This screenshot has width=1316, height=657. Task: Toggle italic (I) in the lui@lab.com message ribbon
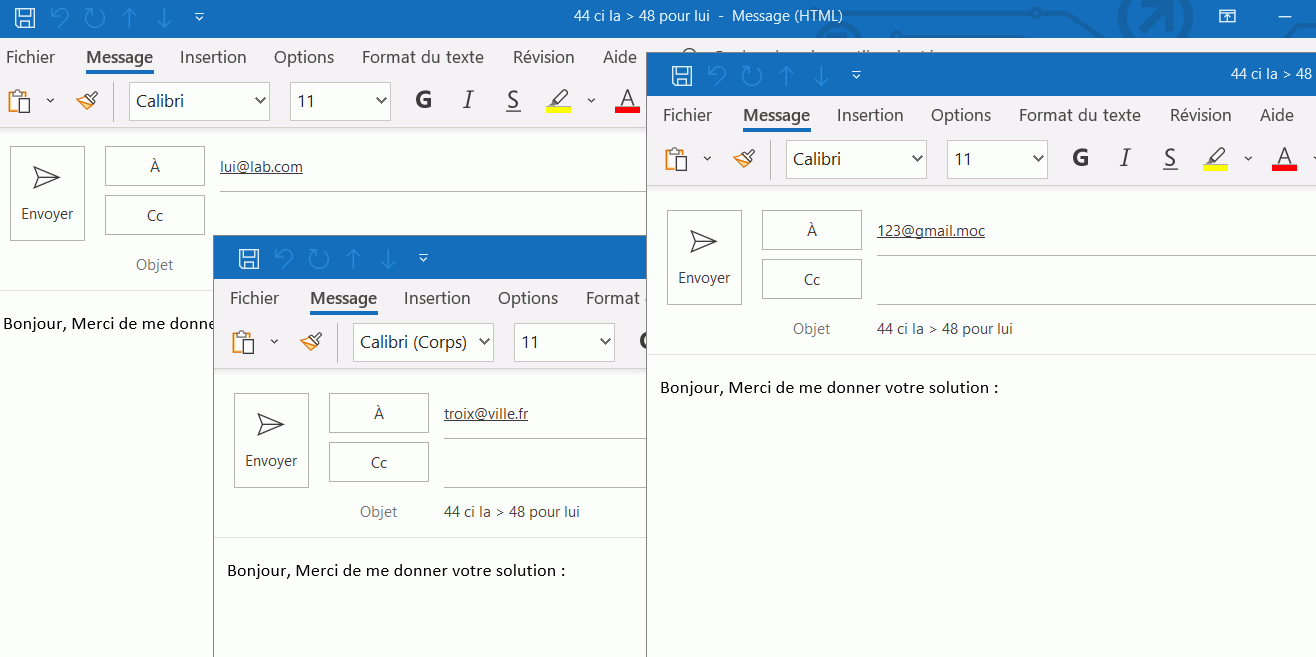tap(468, 100)
